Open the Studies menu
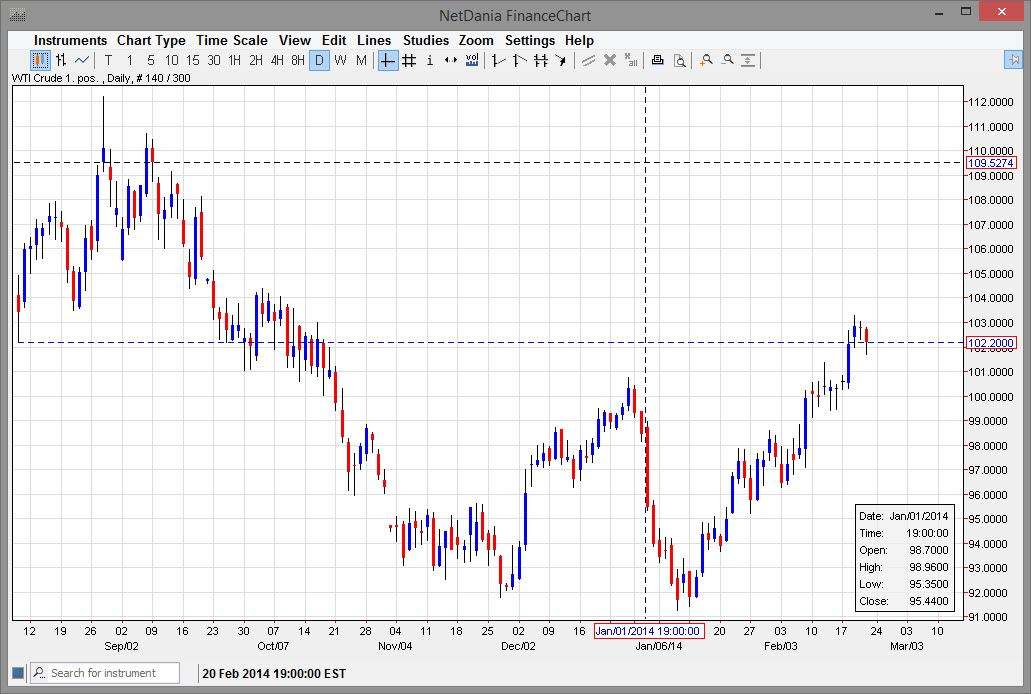The height and width of the screenshot is (694, 1031). click(425, 40)
